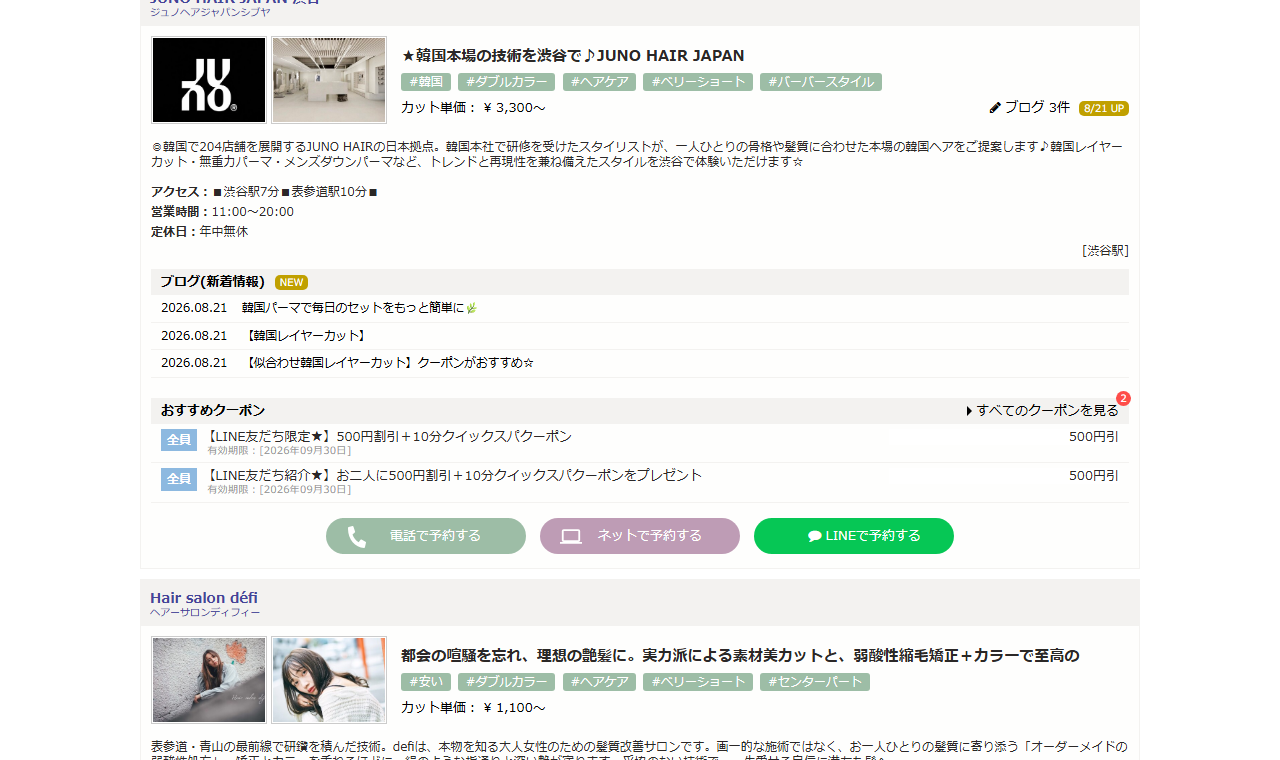
Task: Select the #バーバースタイル tag
Action: pos(821,82)
